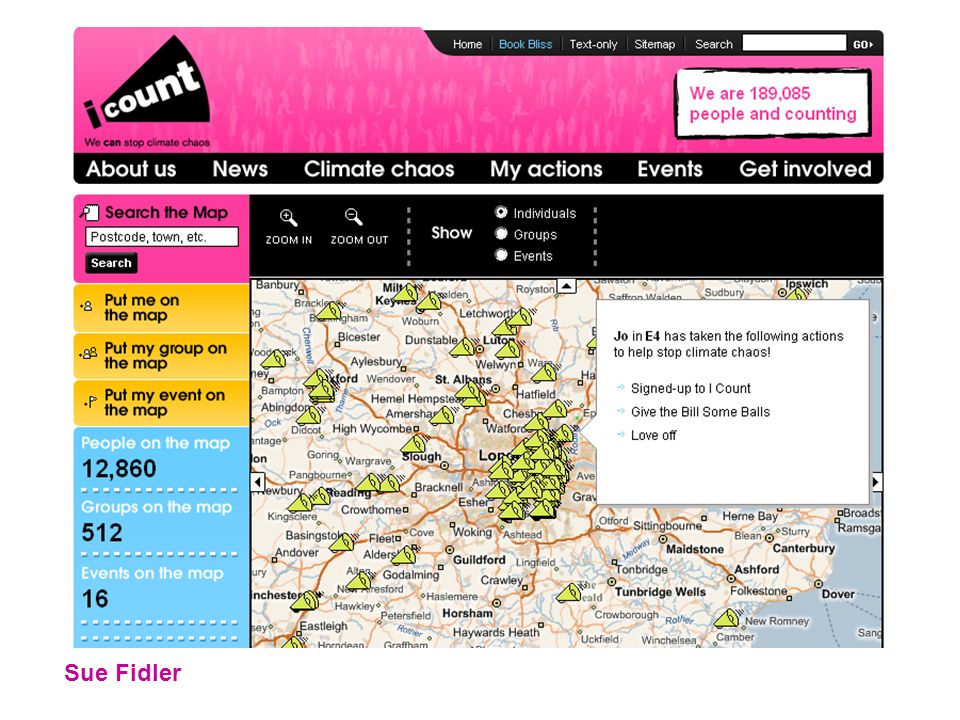Select the Individuals radio button
This screenshot has height=720, width=960.
[501, 212]
